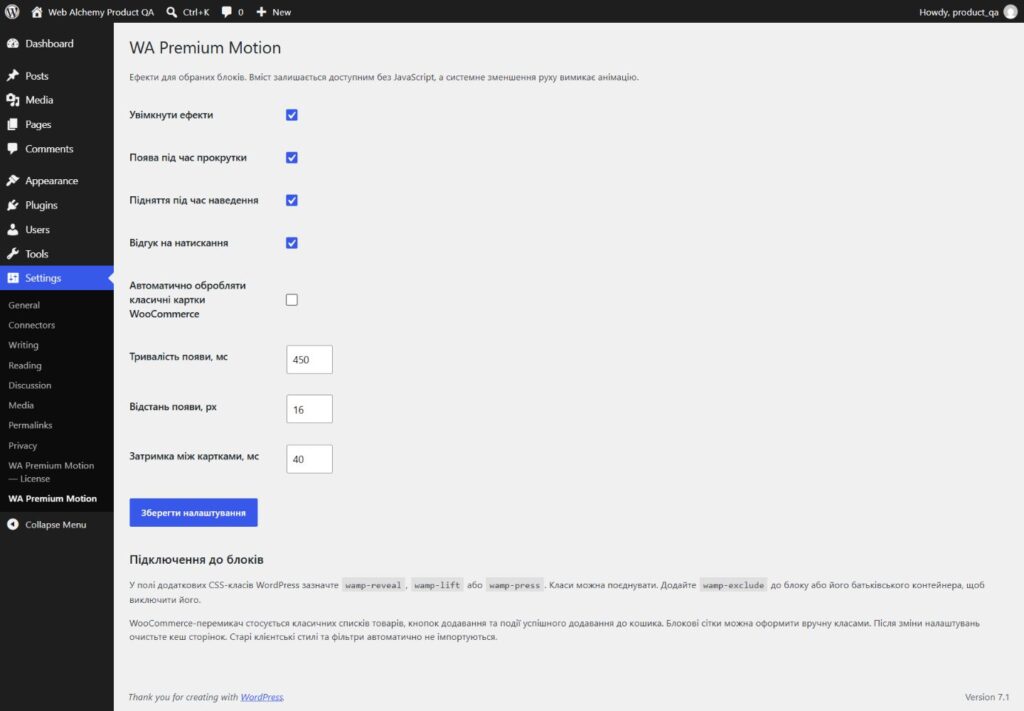Screen dimensions: 1024x711
Task: Click the Collapse Menu label
Action: tap(56, 525)
